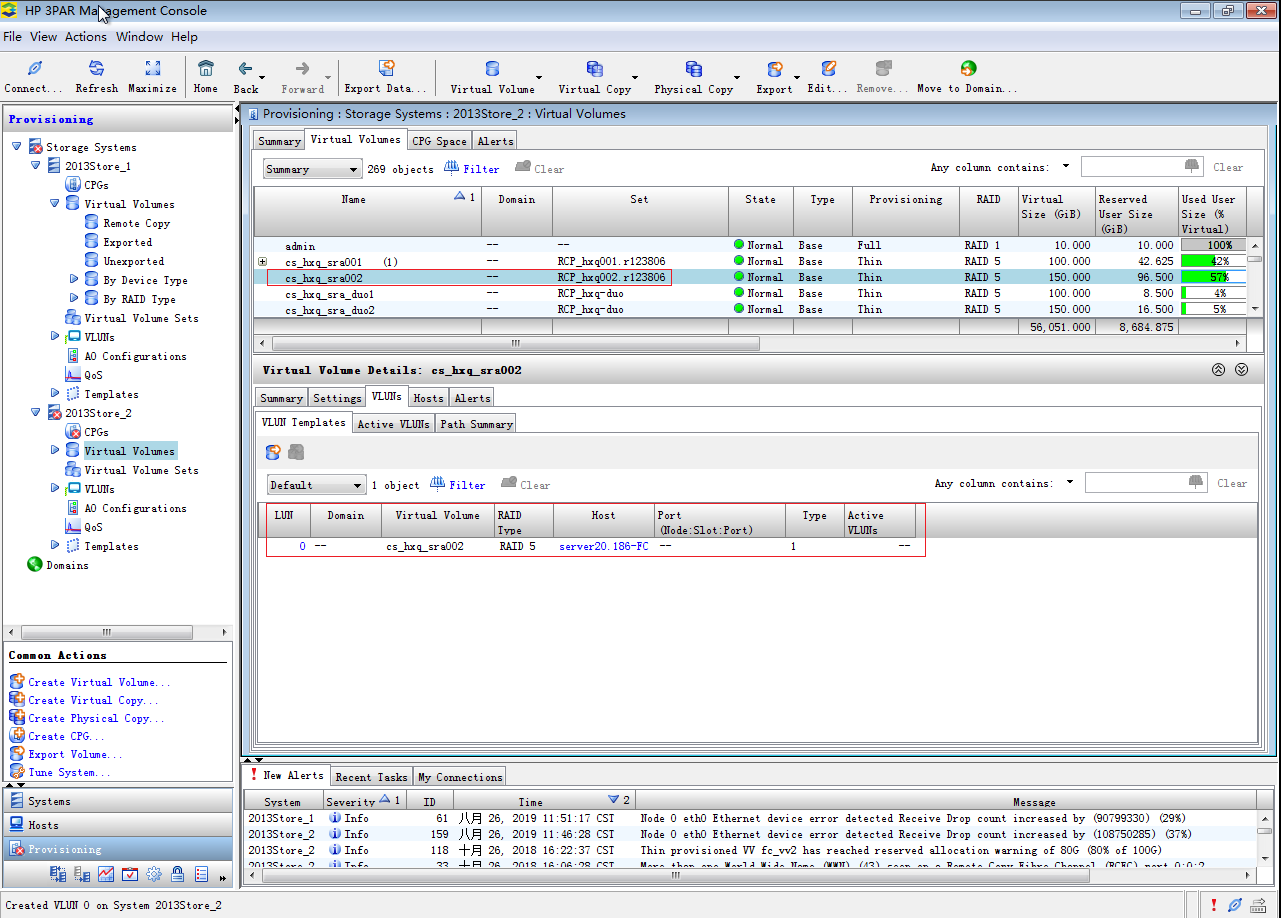Click Create Virtual Volume common action
The height and width of the screenshot is (918, 1281).
98,682
